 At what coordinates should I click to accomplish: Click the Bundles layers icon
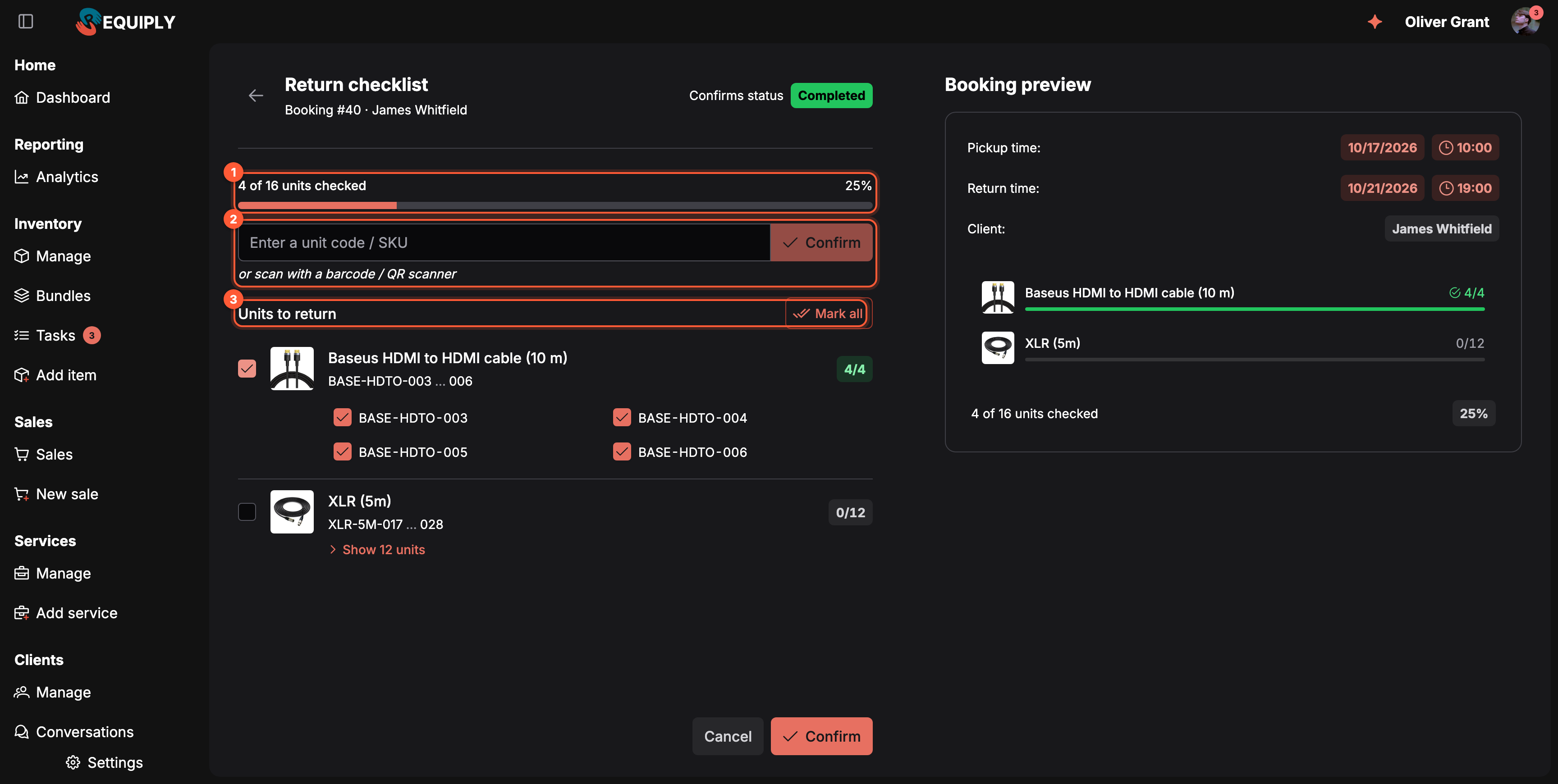point(22,296)
